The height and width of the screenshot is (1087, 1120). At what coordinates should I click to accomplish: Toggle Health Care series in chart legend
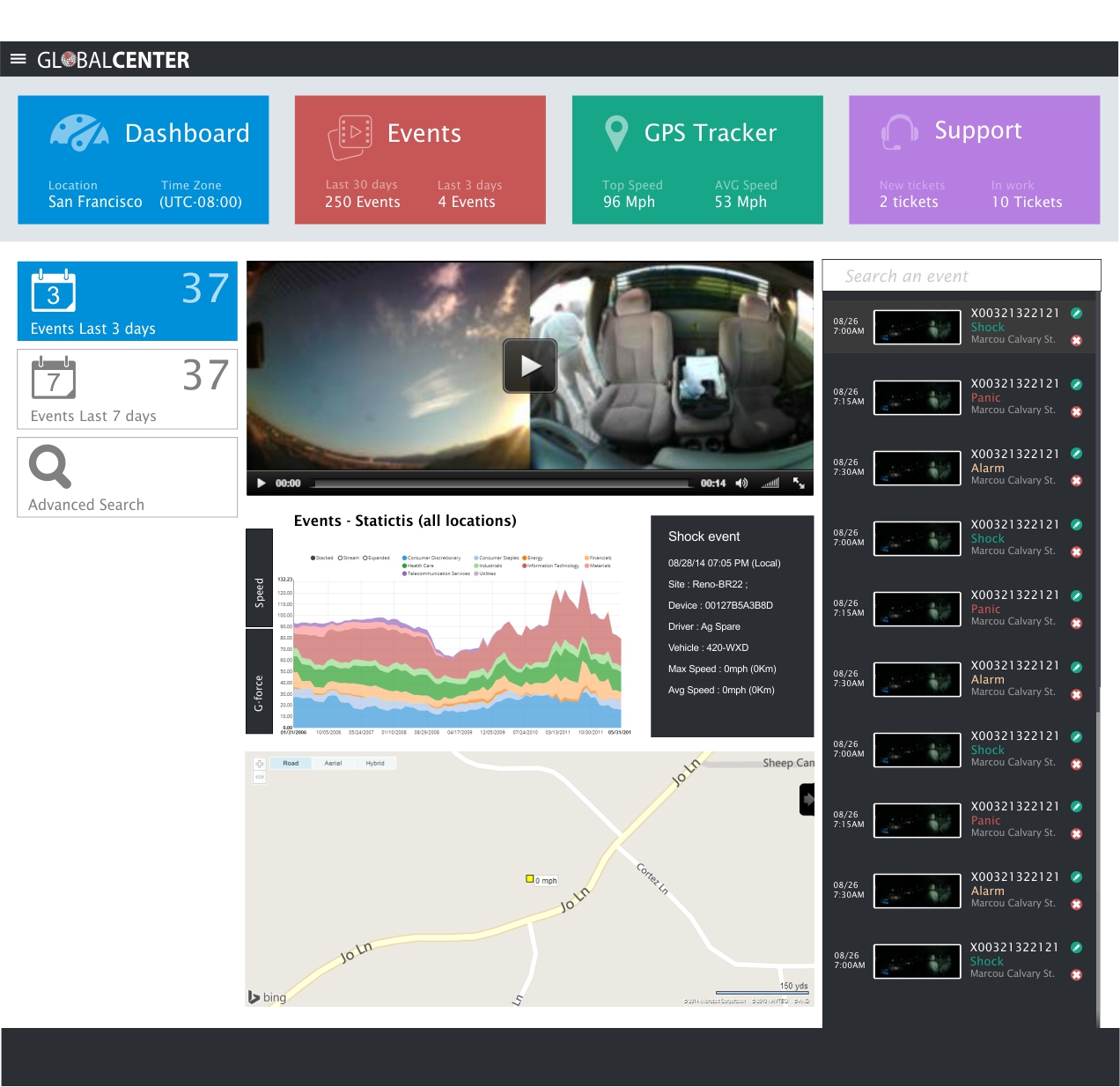pos(419,566)
